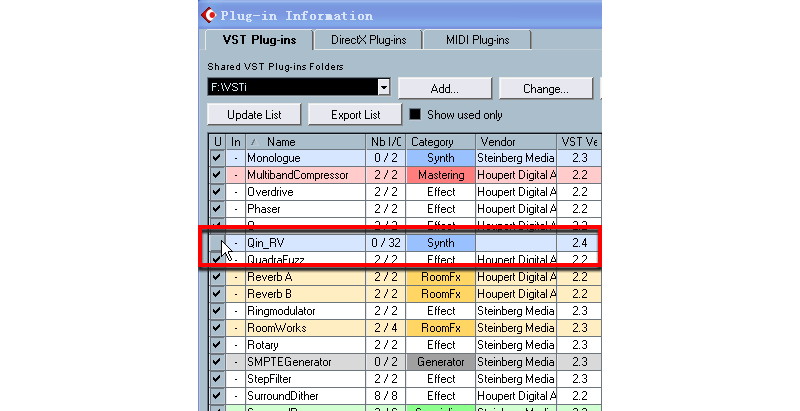
Task: Uncheck the Overdrive plug-in checkbox
Action: 217,192
